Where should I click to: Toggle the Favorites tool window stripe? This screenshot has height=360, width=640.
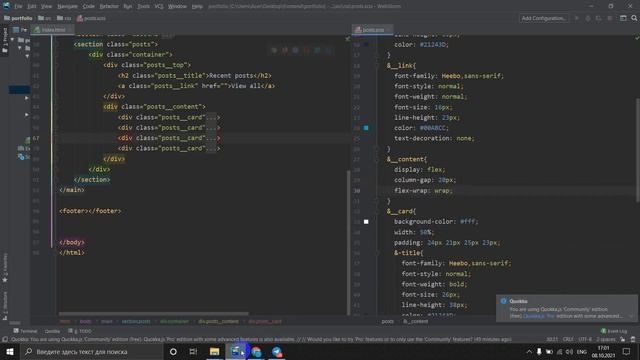coord(5,268)
